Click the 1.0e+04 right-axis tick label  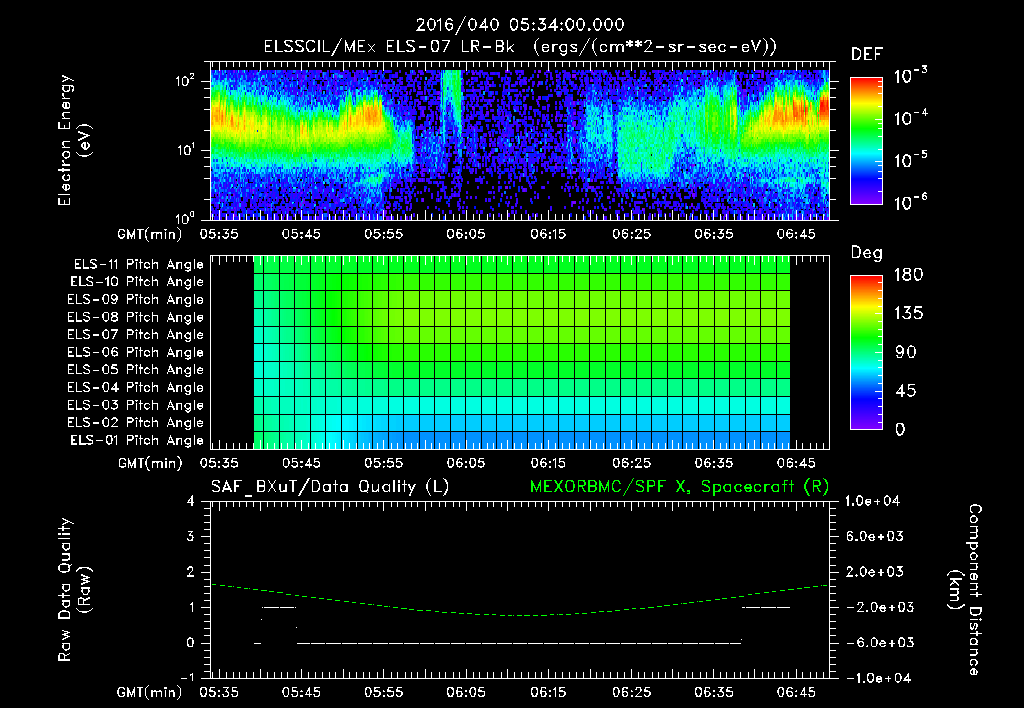point(872,501)
